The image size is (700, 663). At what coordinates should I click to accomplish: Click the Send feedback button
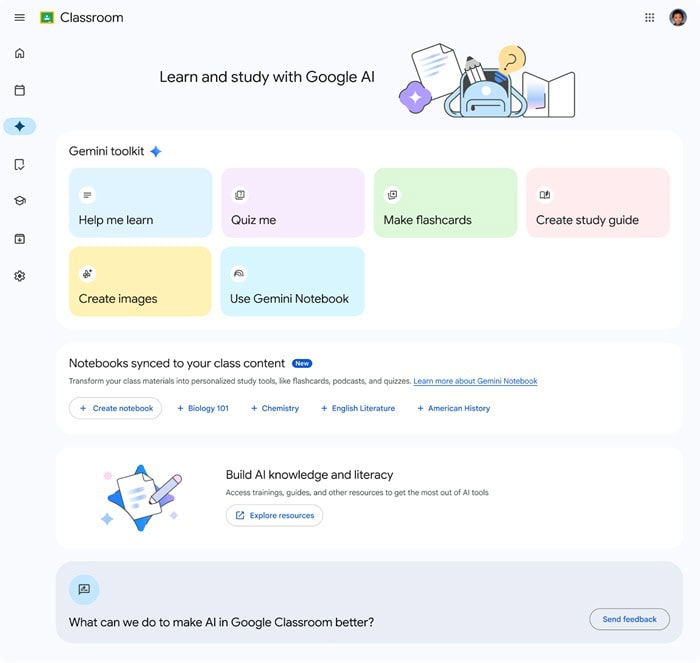coord(629,619)
